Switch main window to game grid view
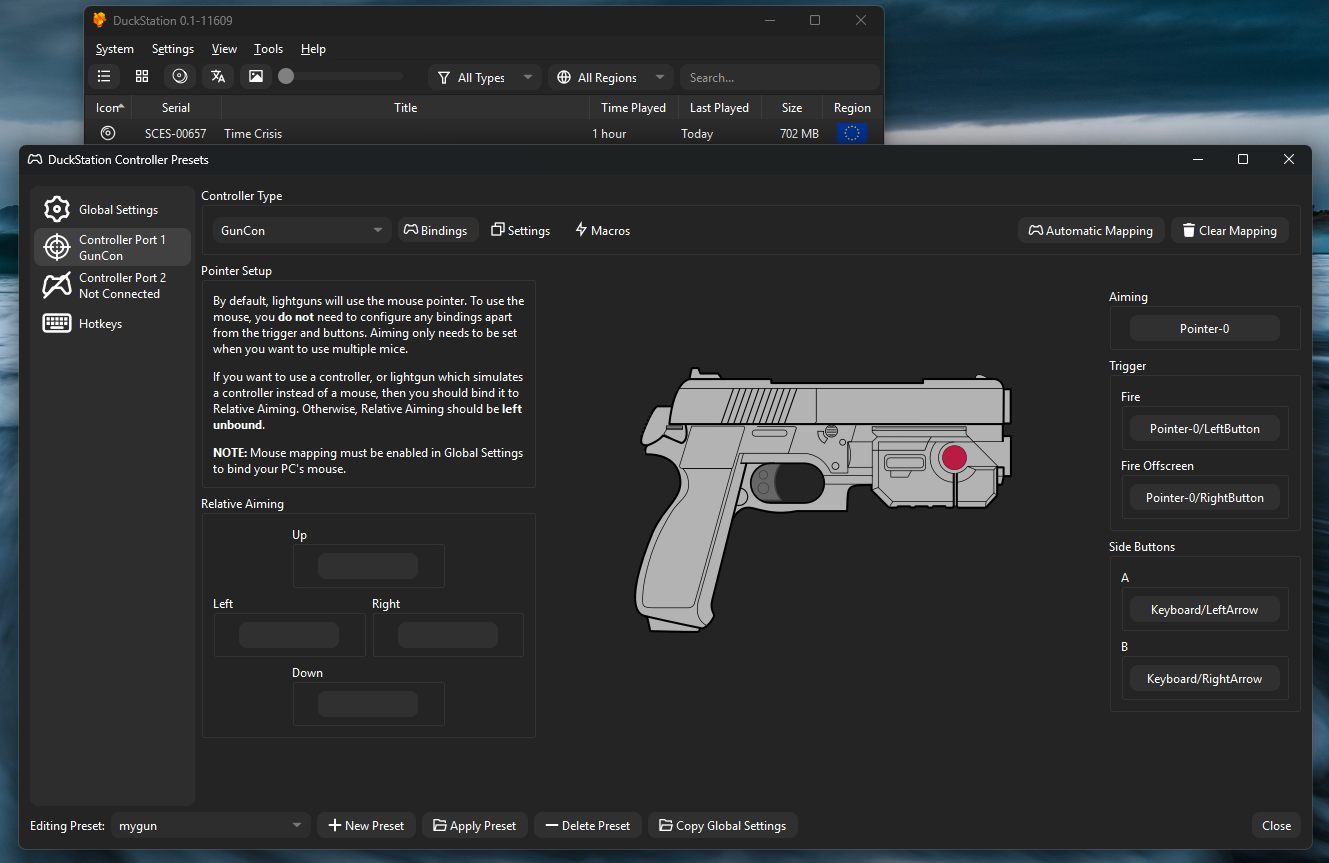Viewport: 1329px width, 863px height. coord(142,77)
